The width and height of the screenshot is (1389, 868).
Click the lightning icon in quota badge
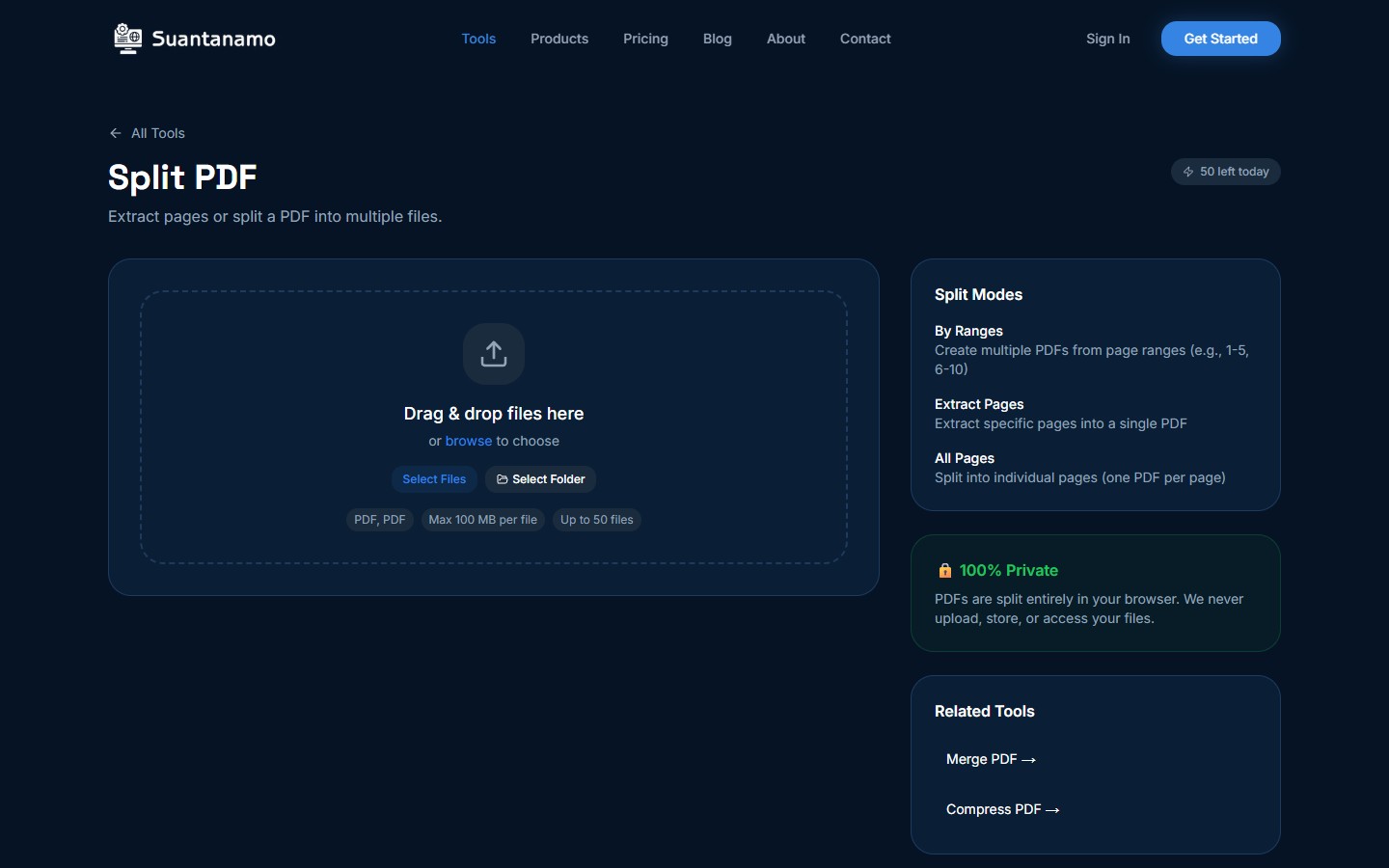1188,172
